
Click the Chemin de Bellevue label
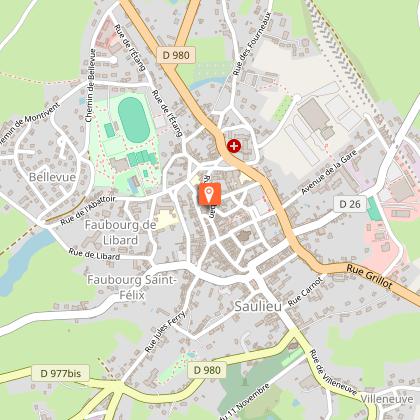[90, 86]
